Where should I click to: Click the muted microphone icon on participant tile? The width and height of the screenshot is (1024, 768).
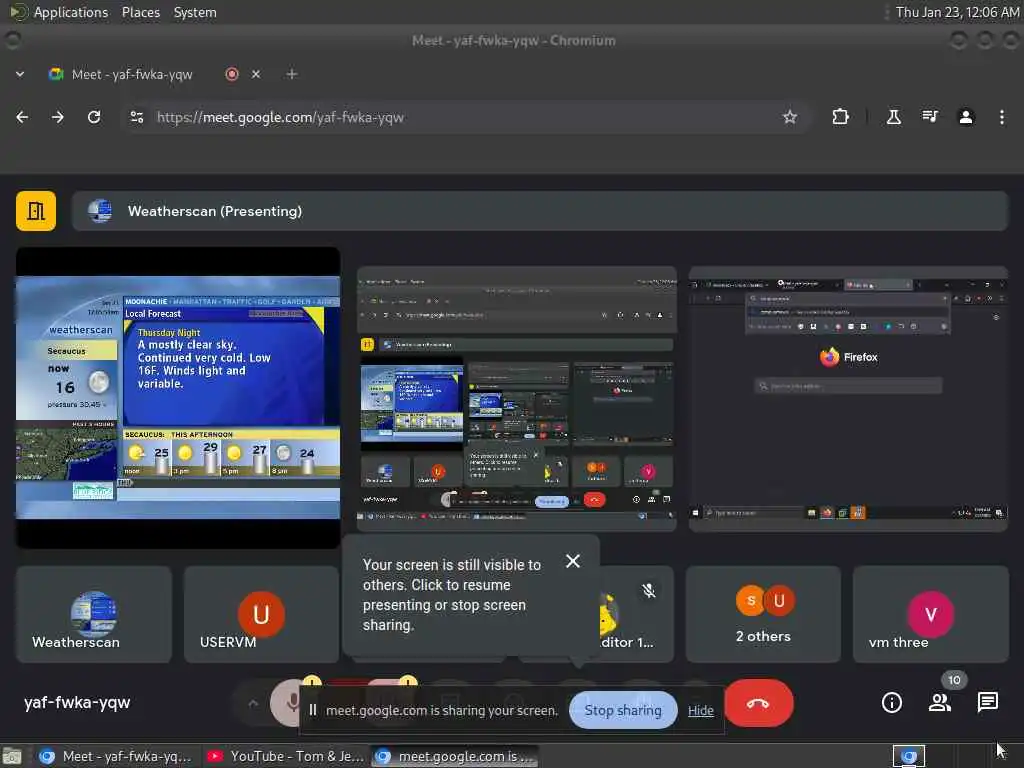tap(648, 590)
